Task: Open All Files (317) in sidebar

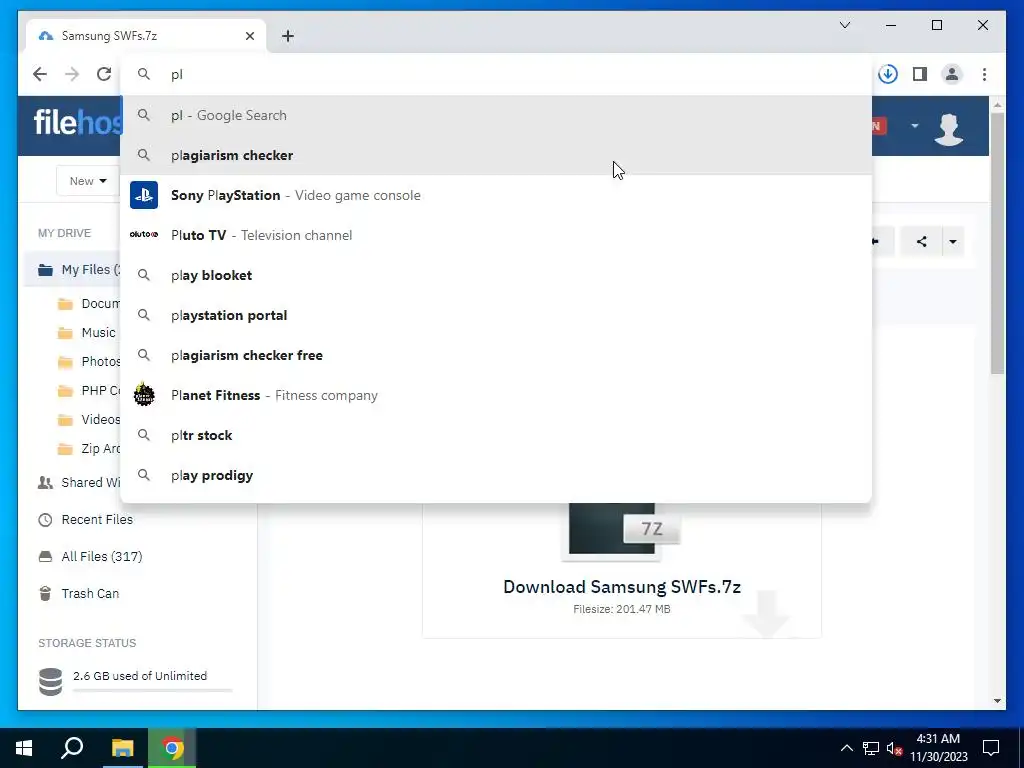Action: 90,556
